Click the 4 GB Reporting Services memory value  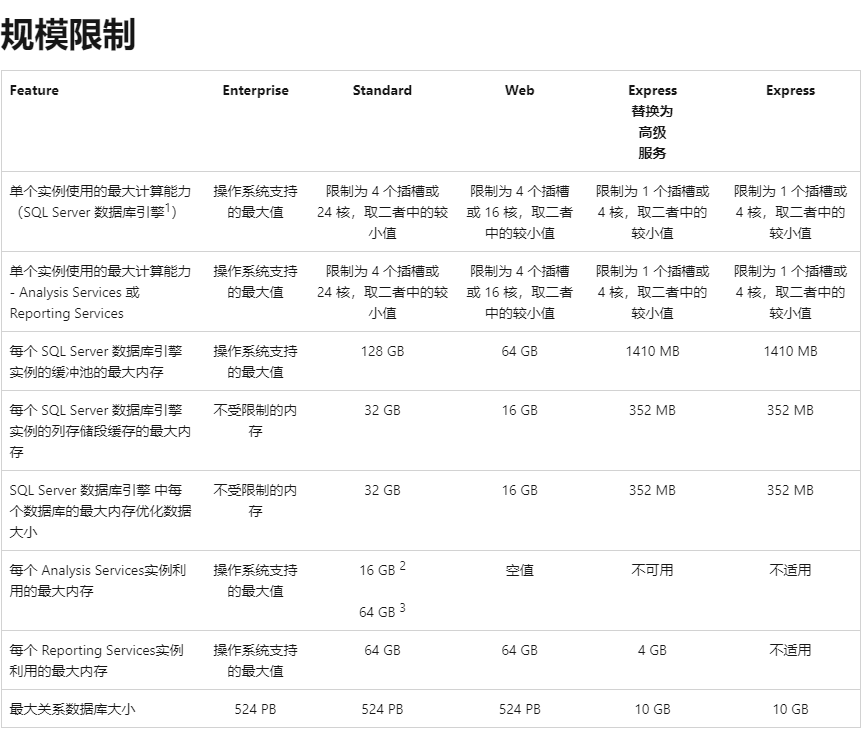tap(653, 650)
